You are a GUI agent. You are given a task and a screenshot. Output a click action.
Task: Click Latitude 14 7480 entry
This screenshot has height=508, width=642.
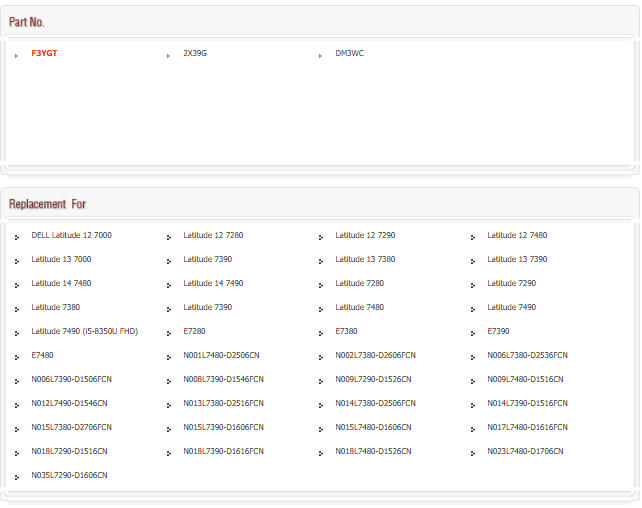tap(61, 283)
